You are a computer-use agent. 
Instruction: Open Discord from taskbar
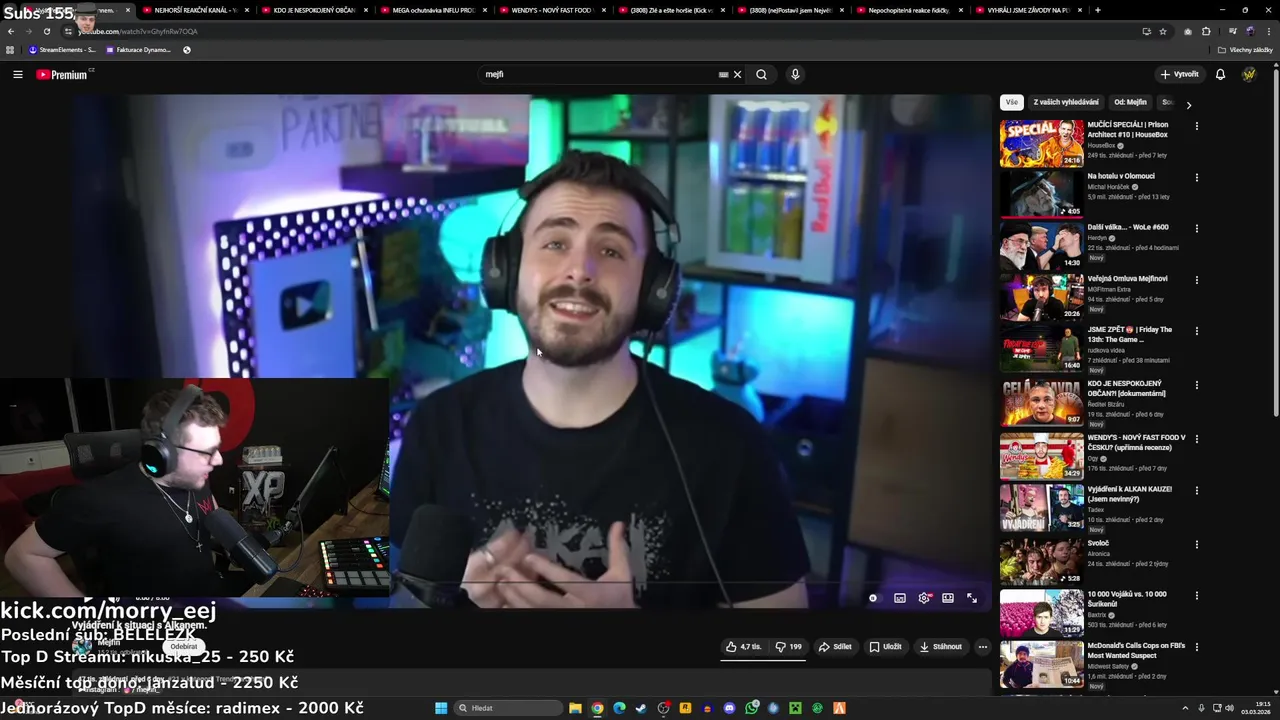coord(729,708)
